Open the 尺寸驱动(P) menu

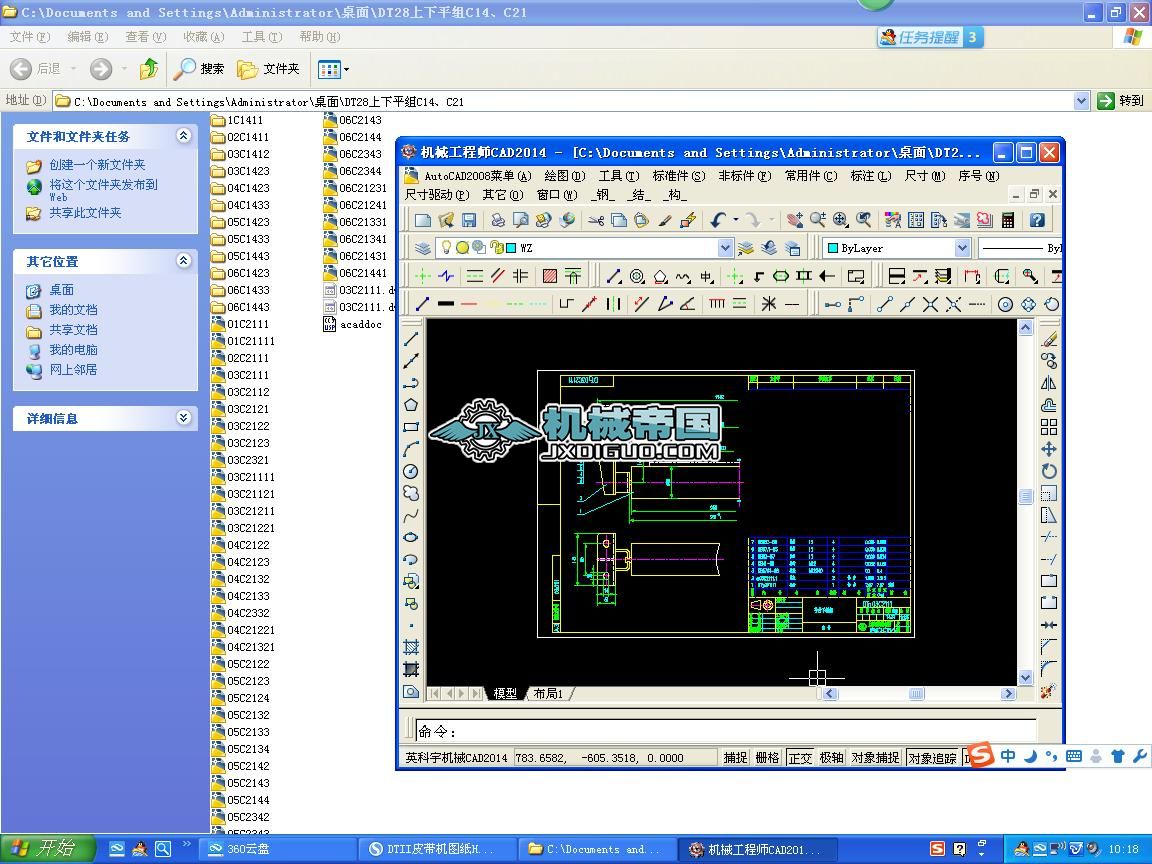[436, 195]
